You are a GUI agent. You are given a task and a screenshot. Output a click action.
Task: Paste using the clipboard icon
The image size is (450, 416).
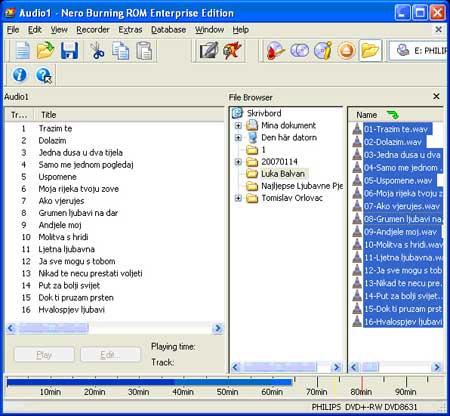coord(144,51)
